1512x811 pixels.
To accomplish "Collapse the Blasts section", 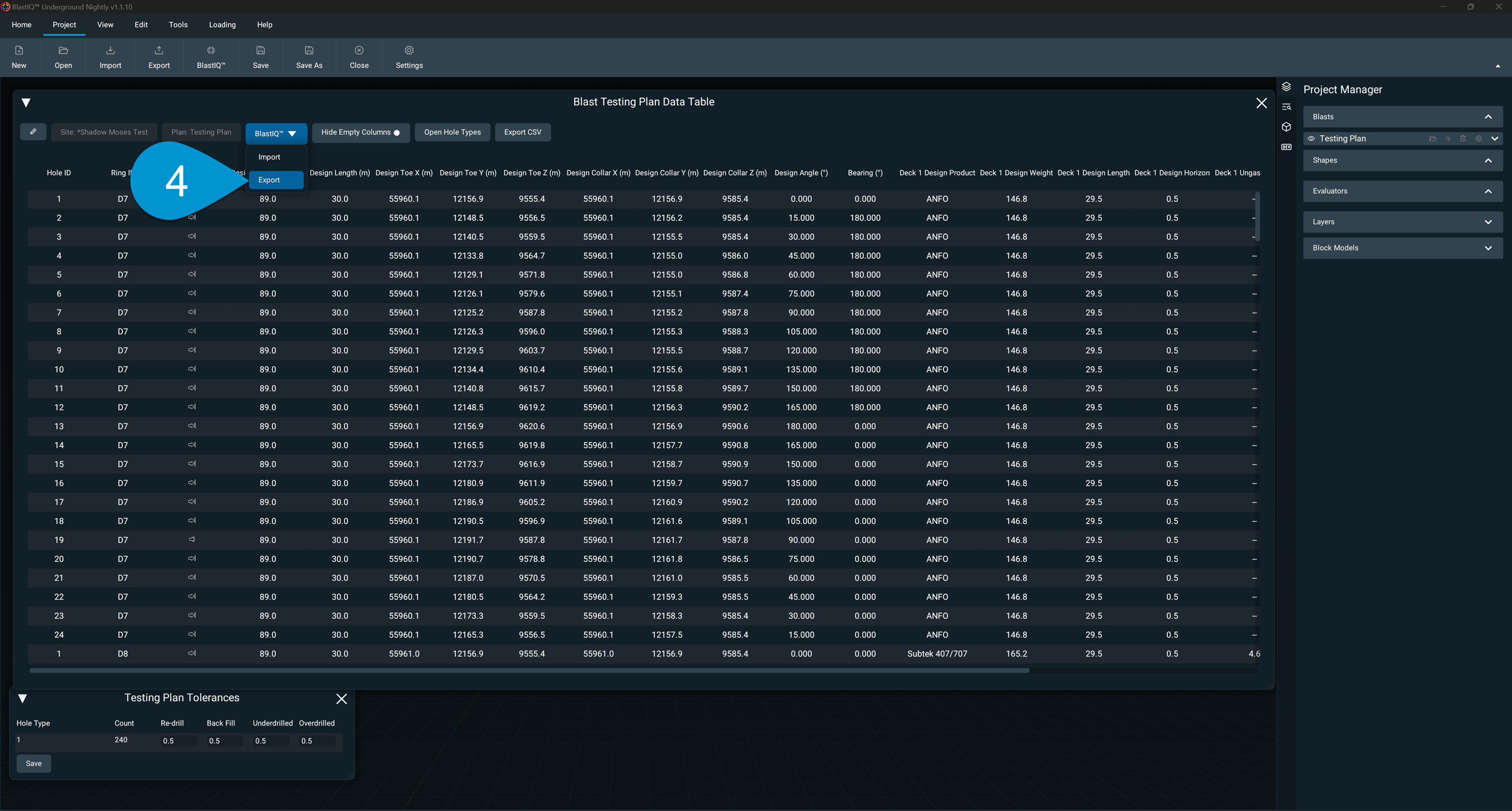I will point(1488,117).
